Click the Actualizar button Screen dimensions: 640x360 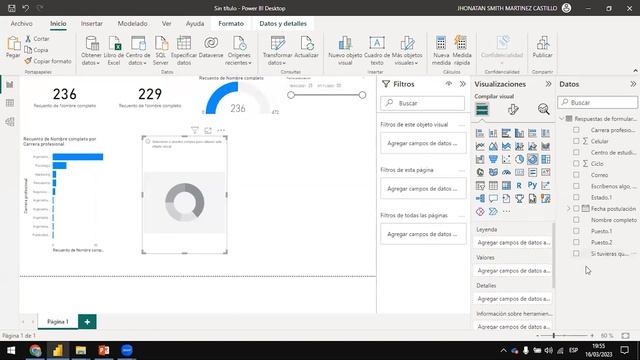click(307, 47)
